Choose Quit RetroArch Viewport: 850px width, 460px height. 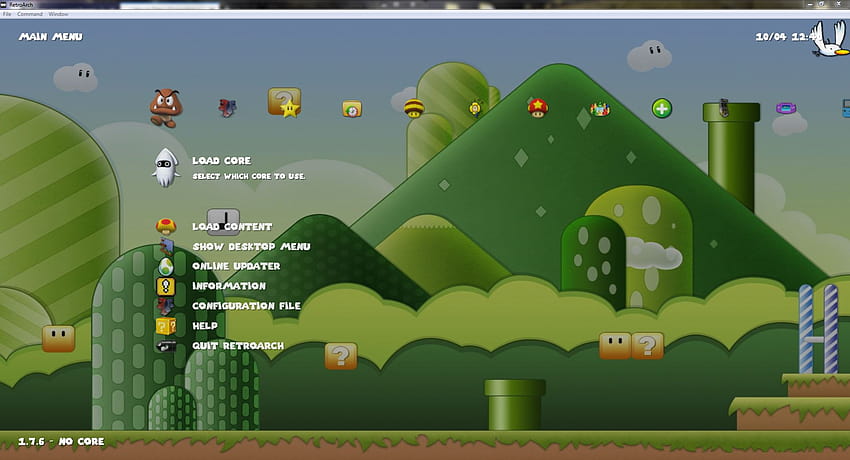238,346
